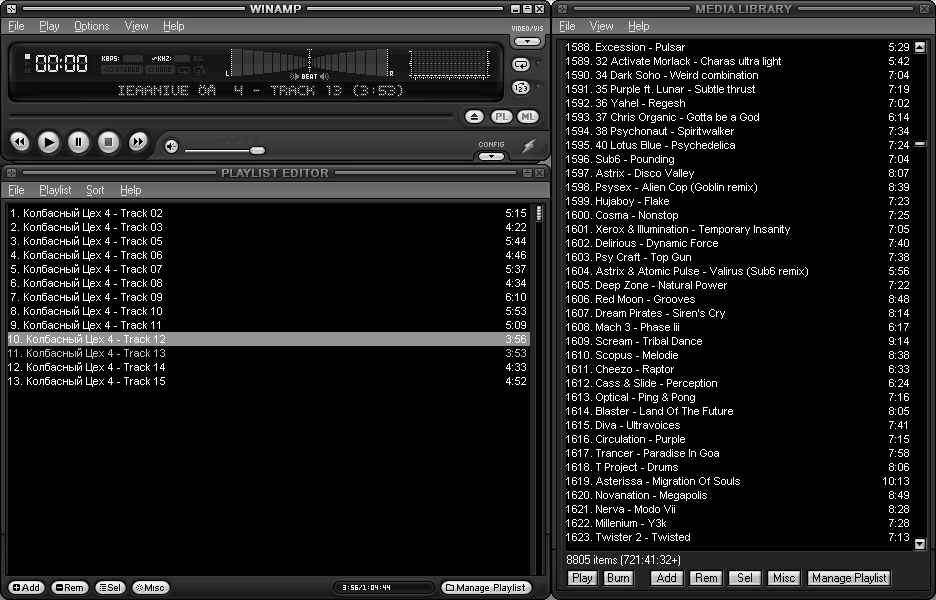Viewport: 936px width, 600px height.
Task: Open the Playlist Editor Add menu
Action: pyautogui.click(x=26, y=588)
